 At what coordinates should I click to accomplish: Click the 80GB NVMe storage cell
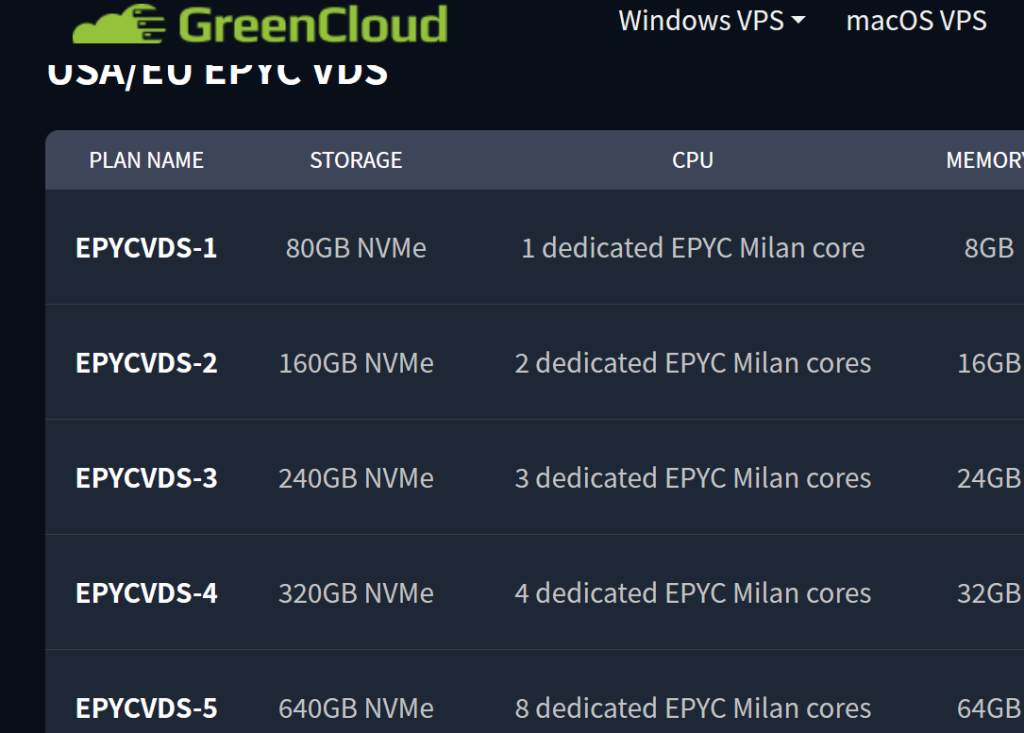356,248
